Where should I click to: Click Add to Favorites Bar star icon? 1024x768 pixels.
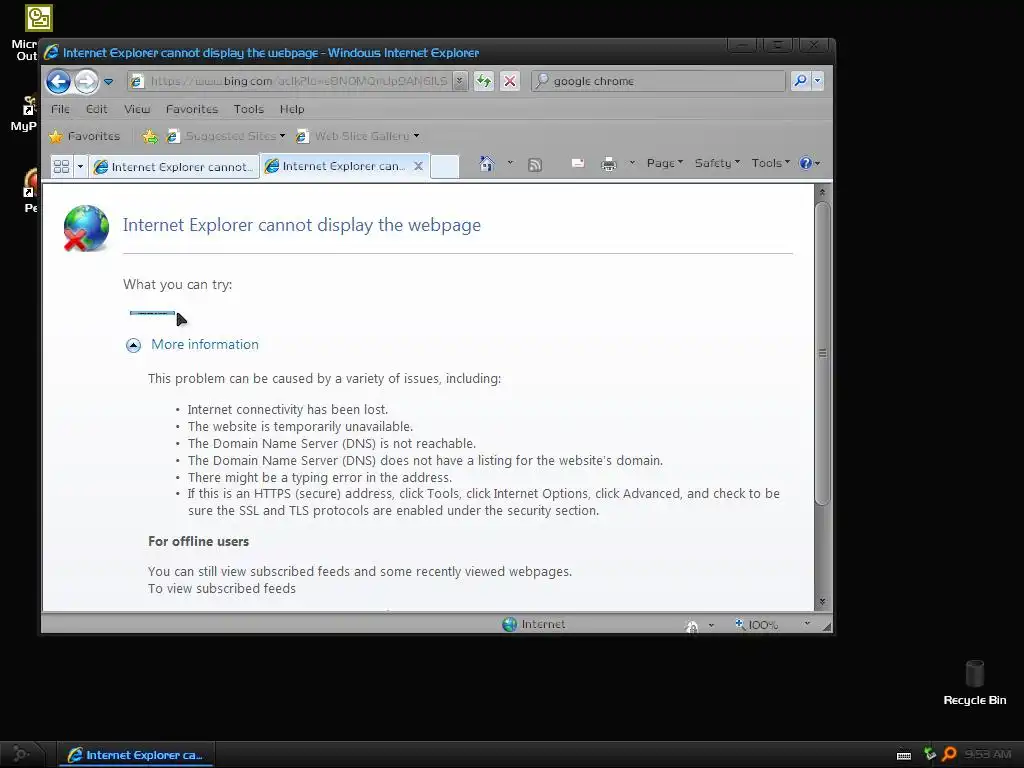pos(150,136)
